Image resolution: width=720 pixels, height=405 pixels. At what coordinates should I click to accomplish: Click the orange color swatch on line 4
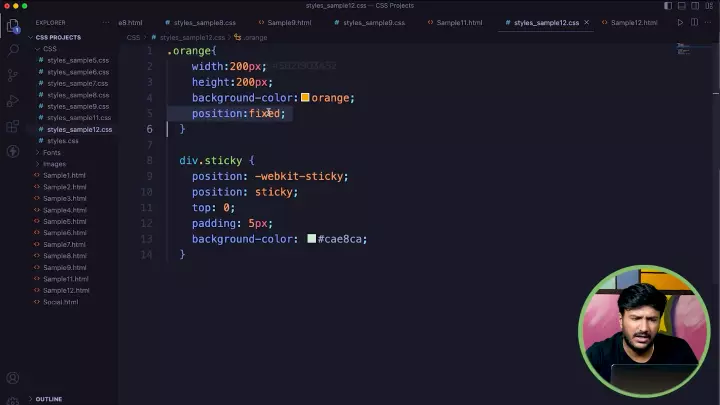pyautogui.click(x=305, y=98)
